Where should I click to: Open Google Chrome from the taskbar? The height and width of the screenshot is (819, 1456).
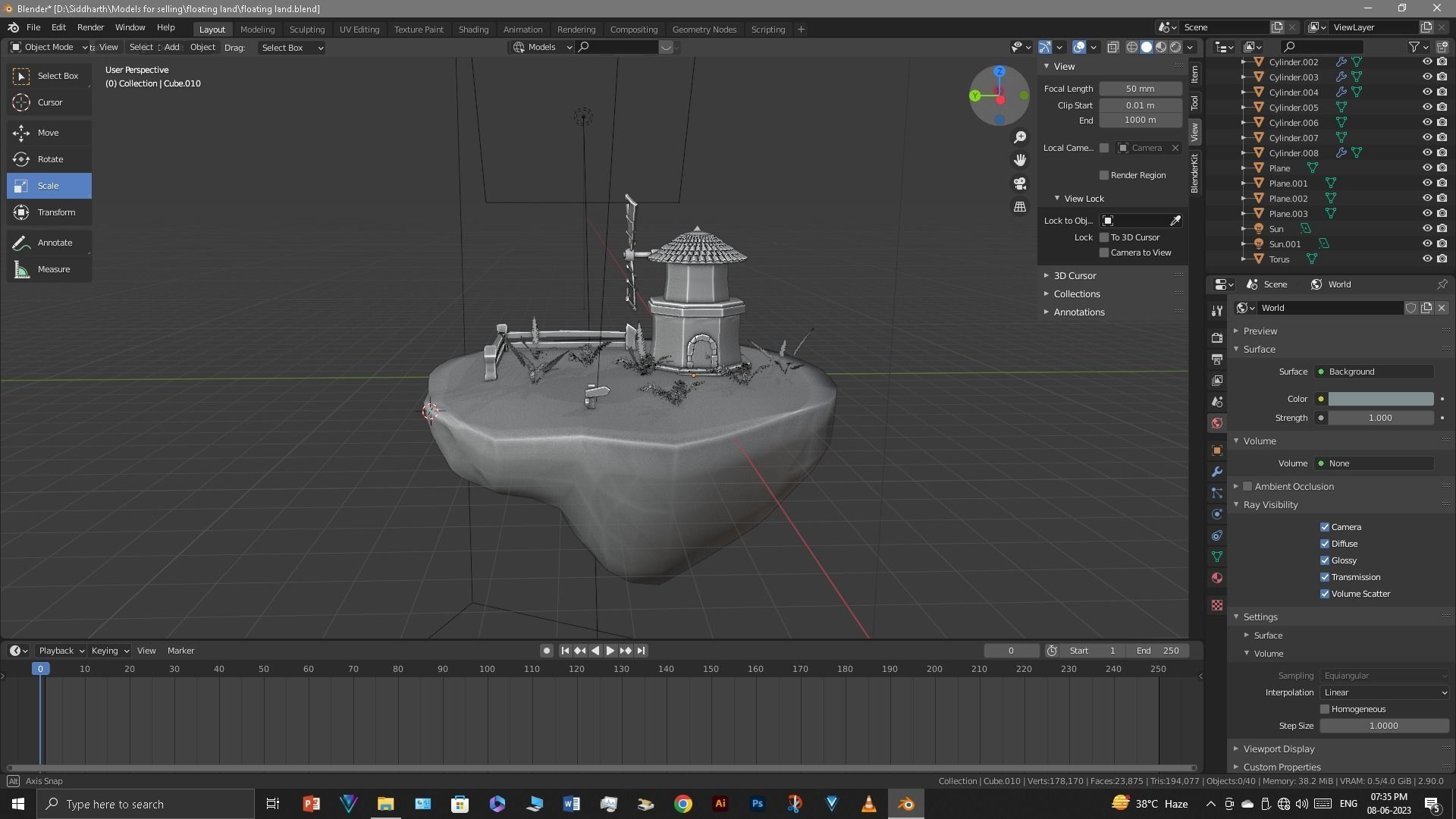click(682, 804)
